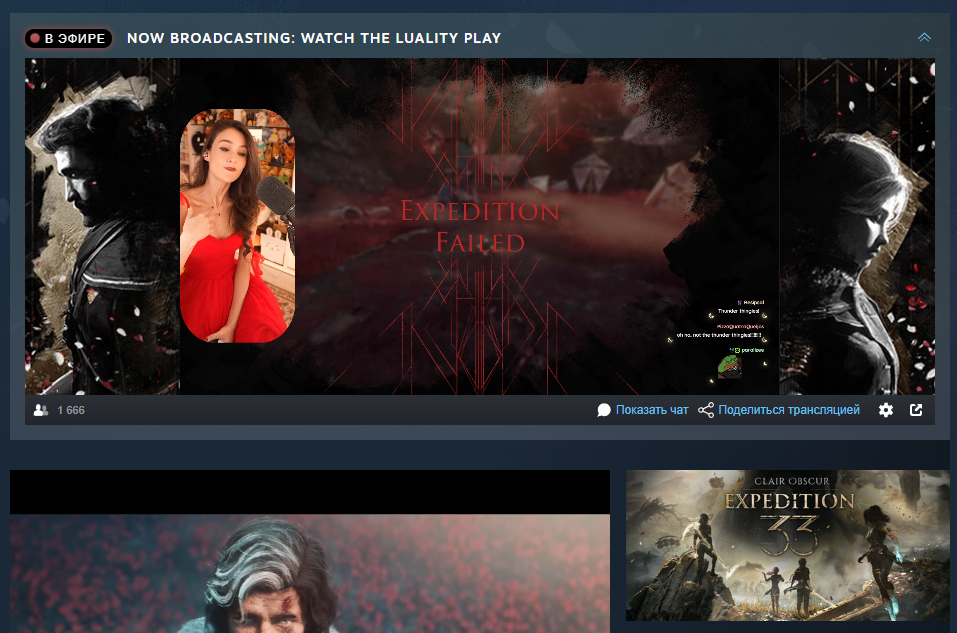Click the viewers icon beside 1 666

[41, 410]
